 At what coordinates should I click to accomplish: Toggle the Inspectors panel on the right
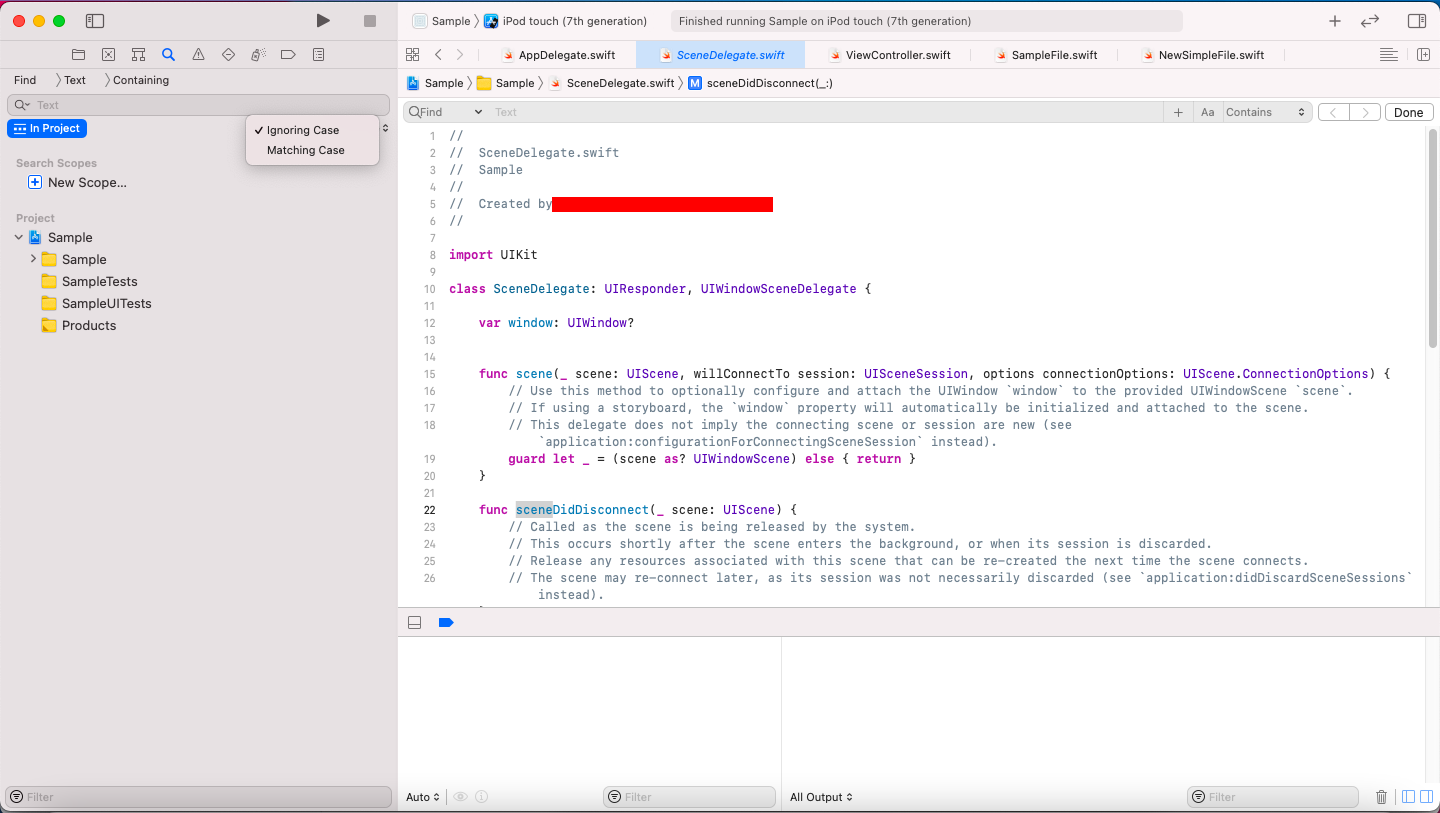click(x=1416, y=21)
